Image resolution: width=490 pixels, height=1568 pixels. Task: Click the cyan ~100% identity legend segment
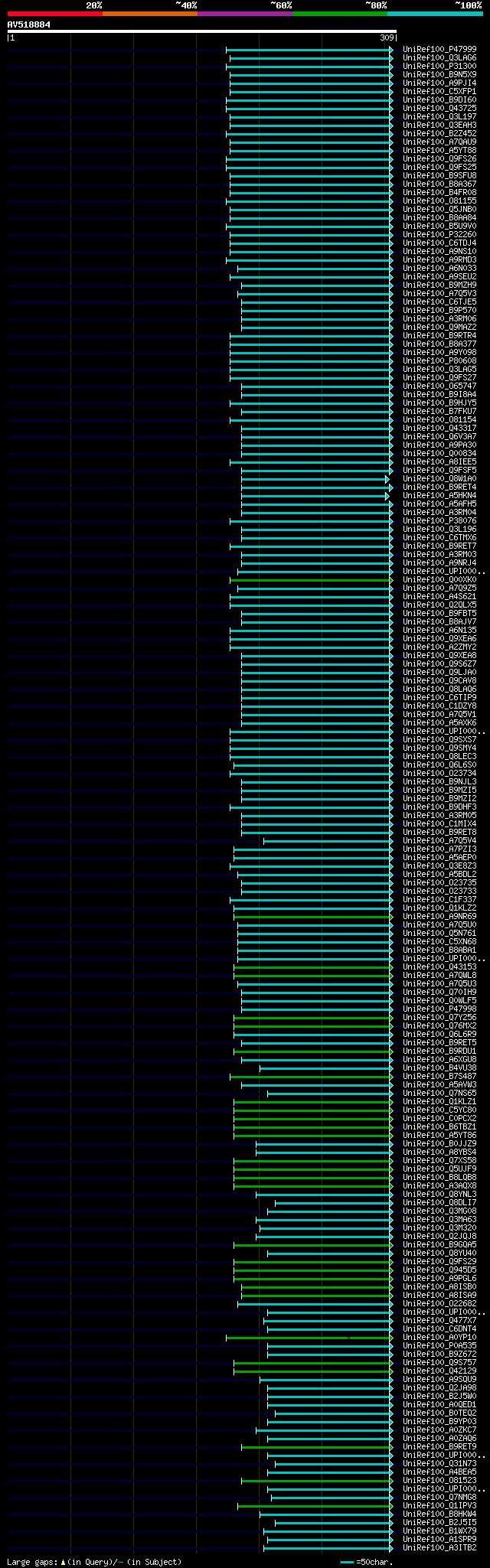coord(435,14)
